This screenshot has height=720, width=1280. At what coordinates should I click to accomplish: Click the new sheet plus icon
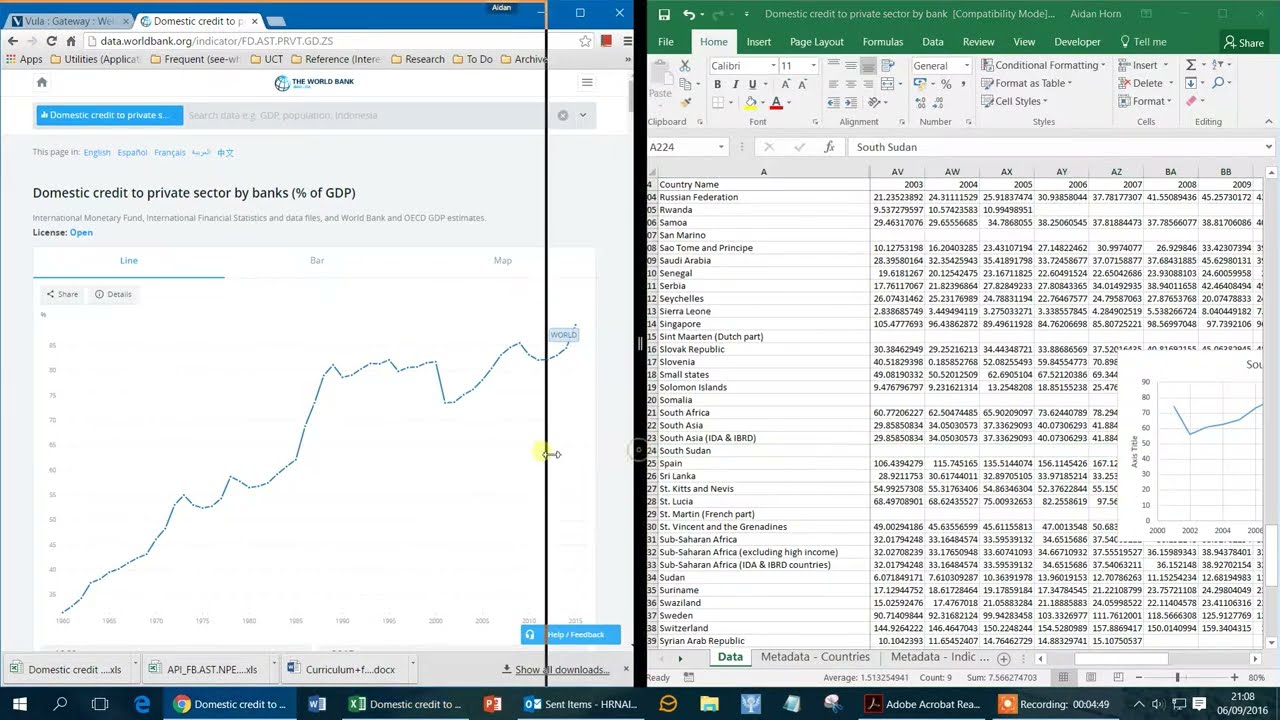point(1004,658)
